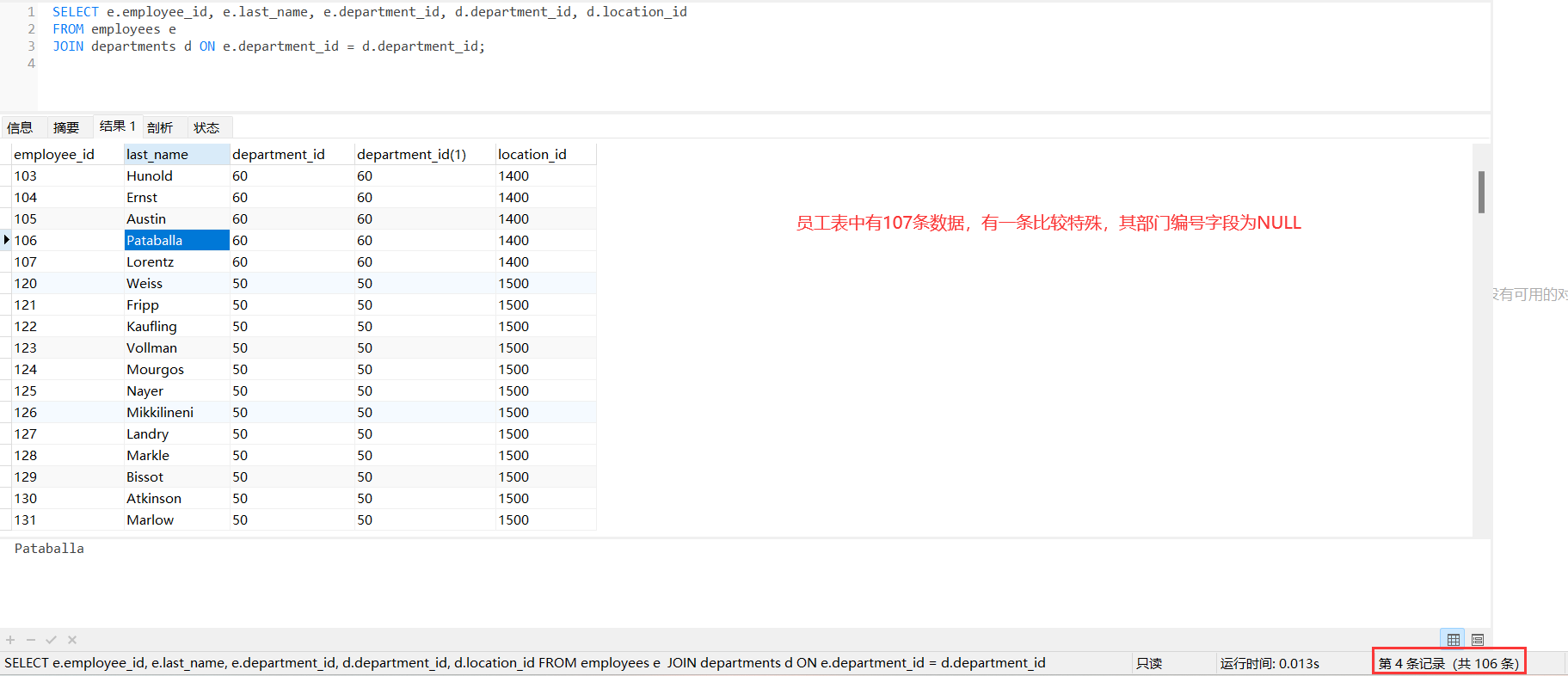The width and height of the screenshot is (1568, 676).
Task: Click the delete record minus icon
Action: (31, 640)
